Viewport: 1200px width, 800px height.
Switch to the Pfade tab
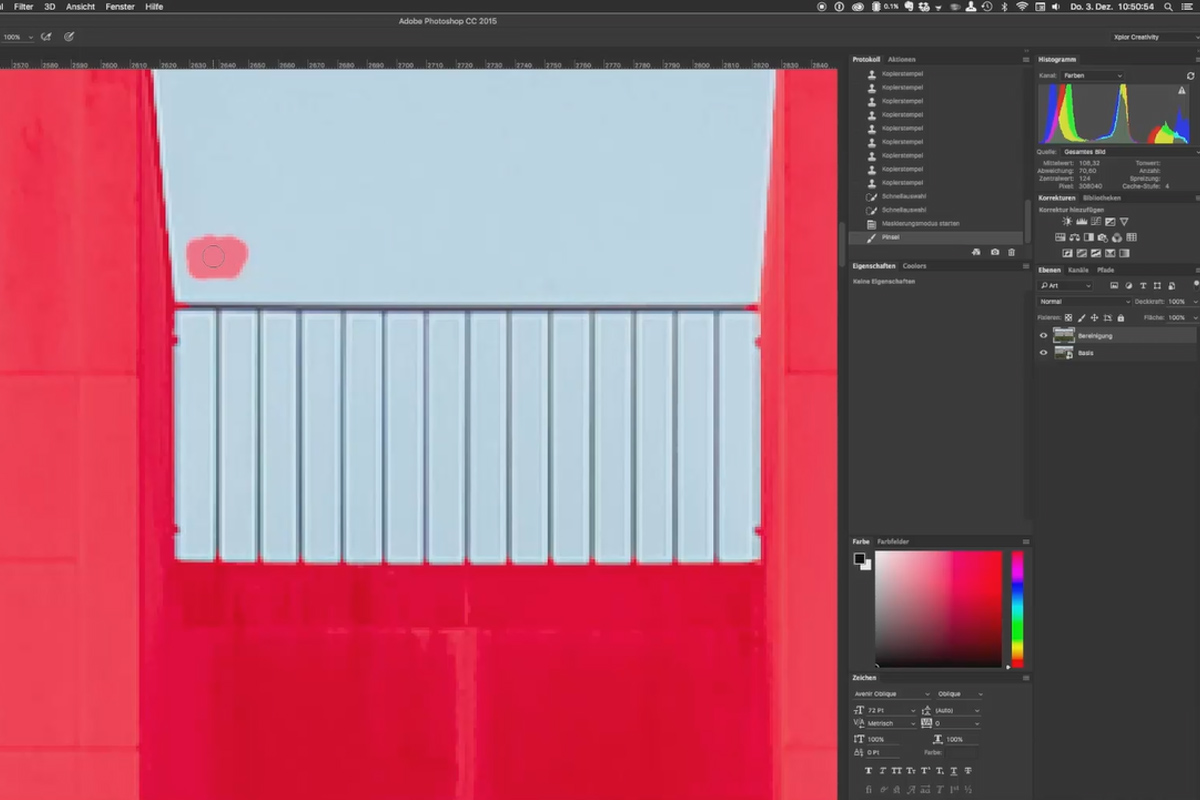click(1105, 270)
